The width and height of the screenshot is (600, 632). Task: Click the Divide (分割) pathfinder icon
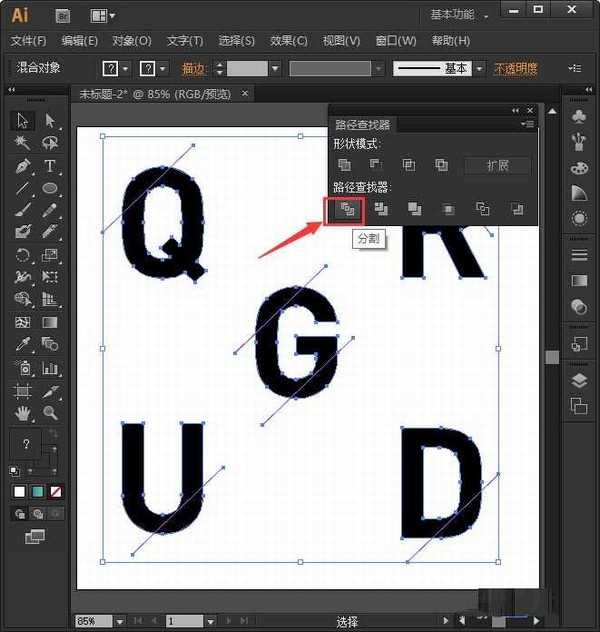point(346,209)
